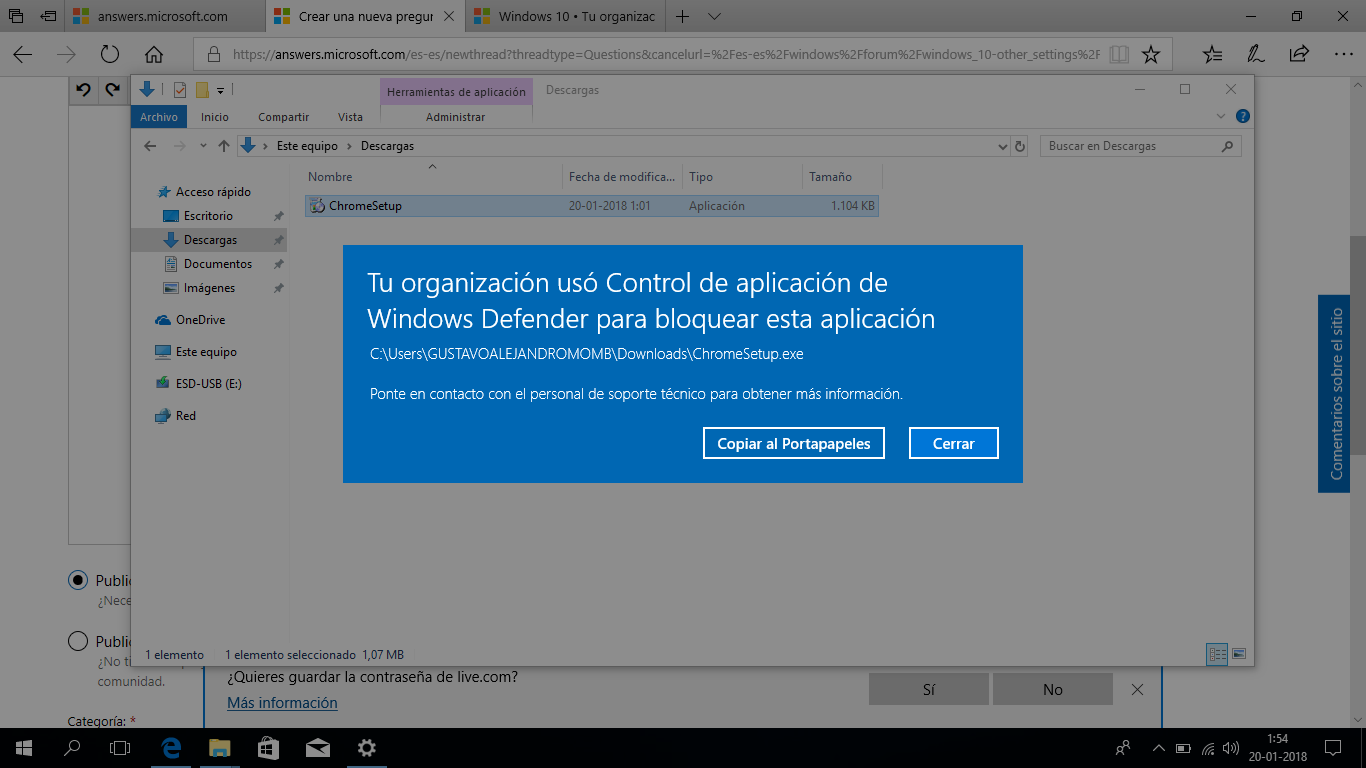Close the Crear una nueva pregunta tab

coord(450,16)
